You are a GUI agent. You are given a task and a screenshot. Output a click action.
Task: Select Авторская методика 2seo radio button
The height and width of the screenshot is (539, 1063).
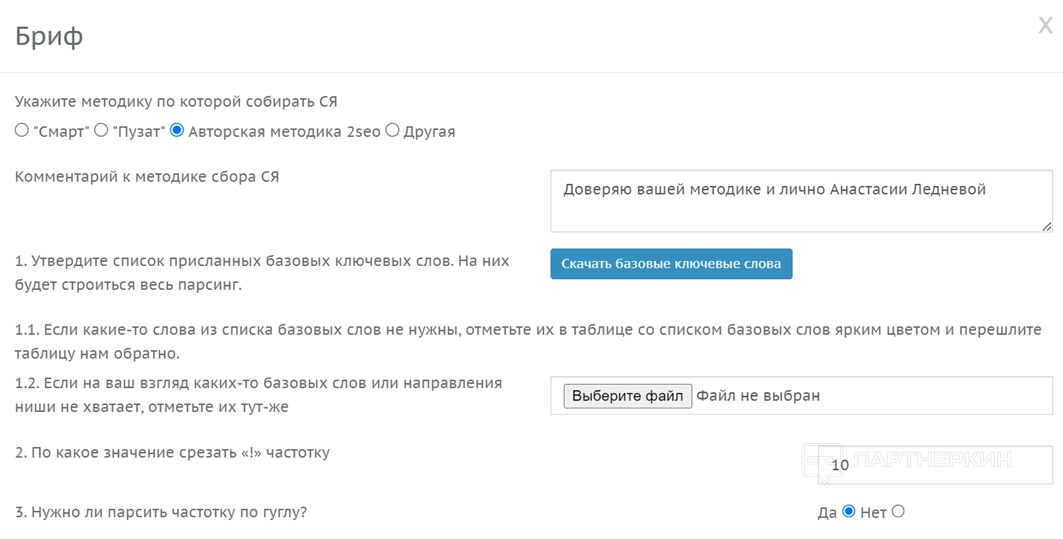point(177,130)
